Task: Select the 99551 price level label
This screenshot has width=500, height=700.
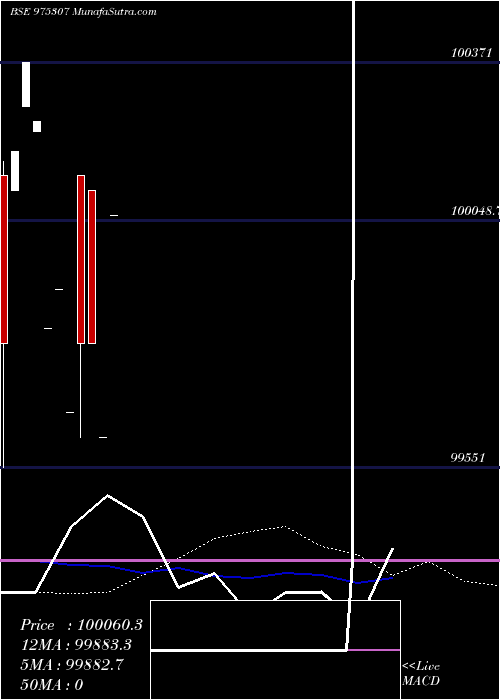Action: 467,458
